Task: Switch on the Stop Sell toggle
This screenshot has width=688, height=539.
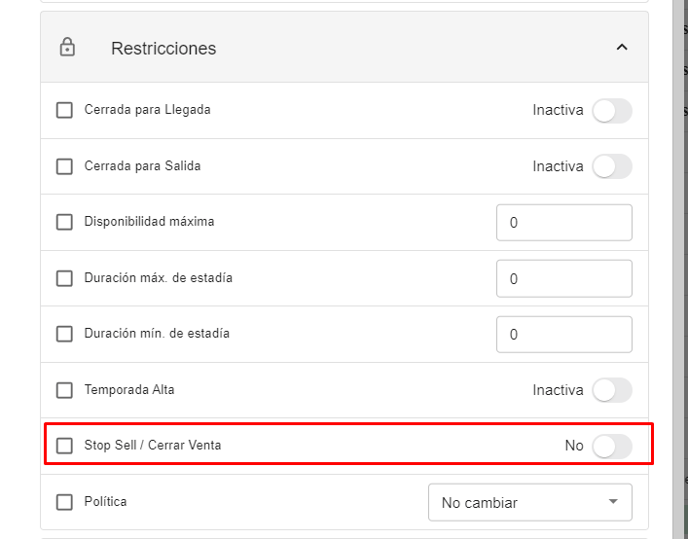Action: click(x=611, y=446)
